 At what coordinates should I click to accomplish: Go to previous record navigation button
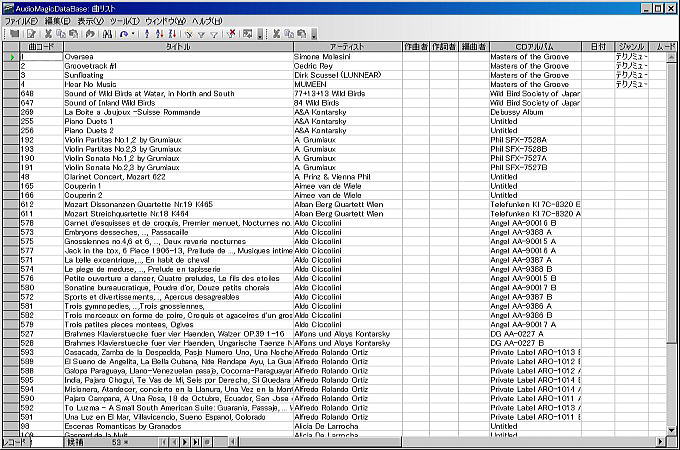[174, 442]
